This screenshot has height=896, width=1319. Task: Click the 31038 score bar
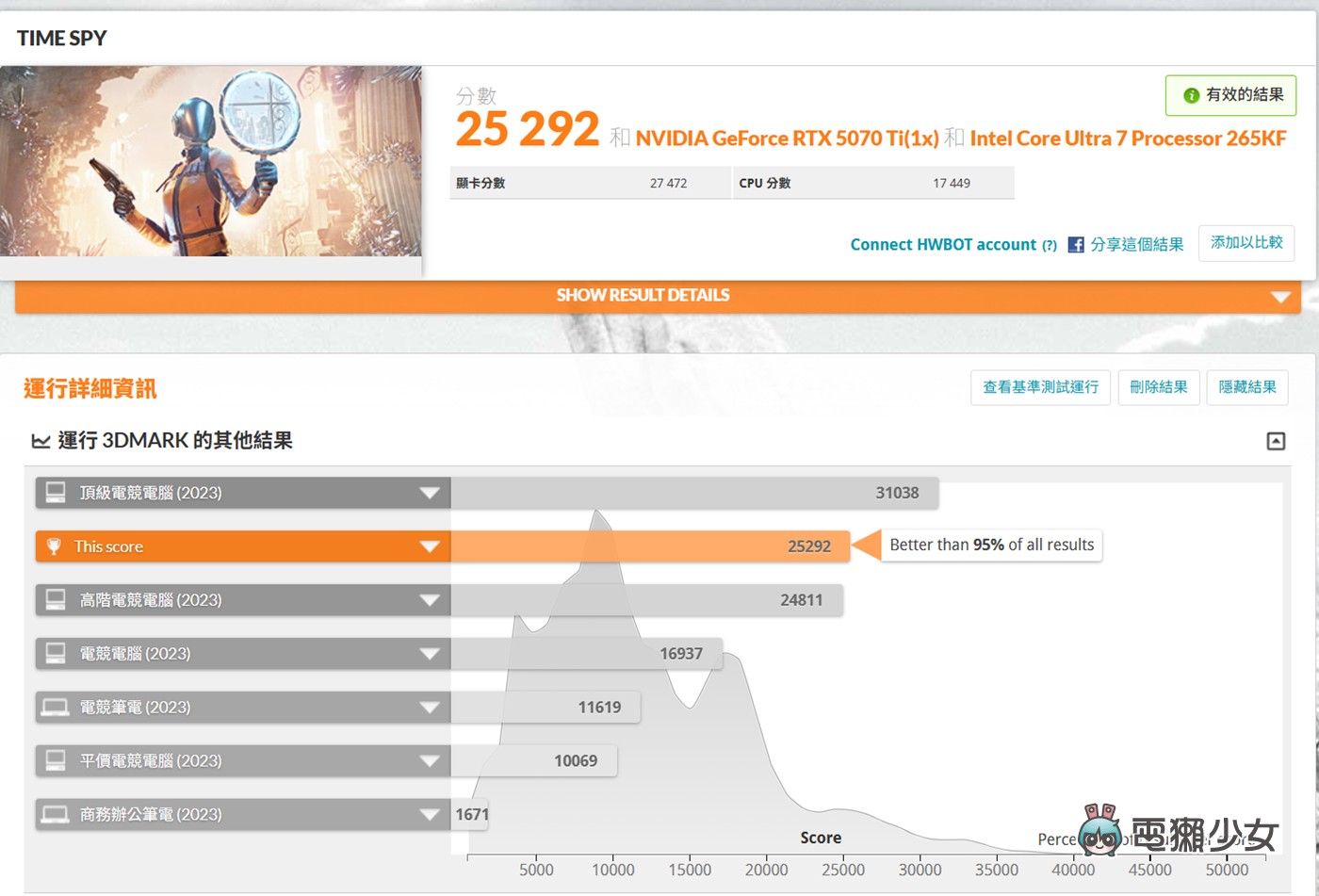pos(694,493)
